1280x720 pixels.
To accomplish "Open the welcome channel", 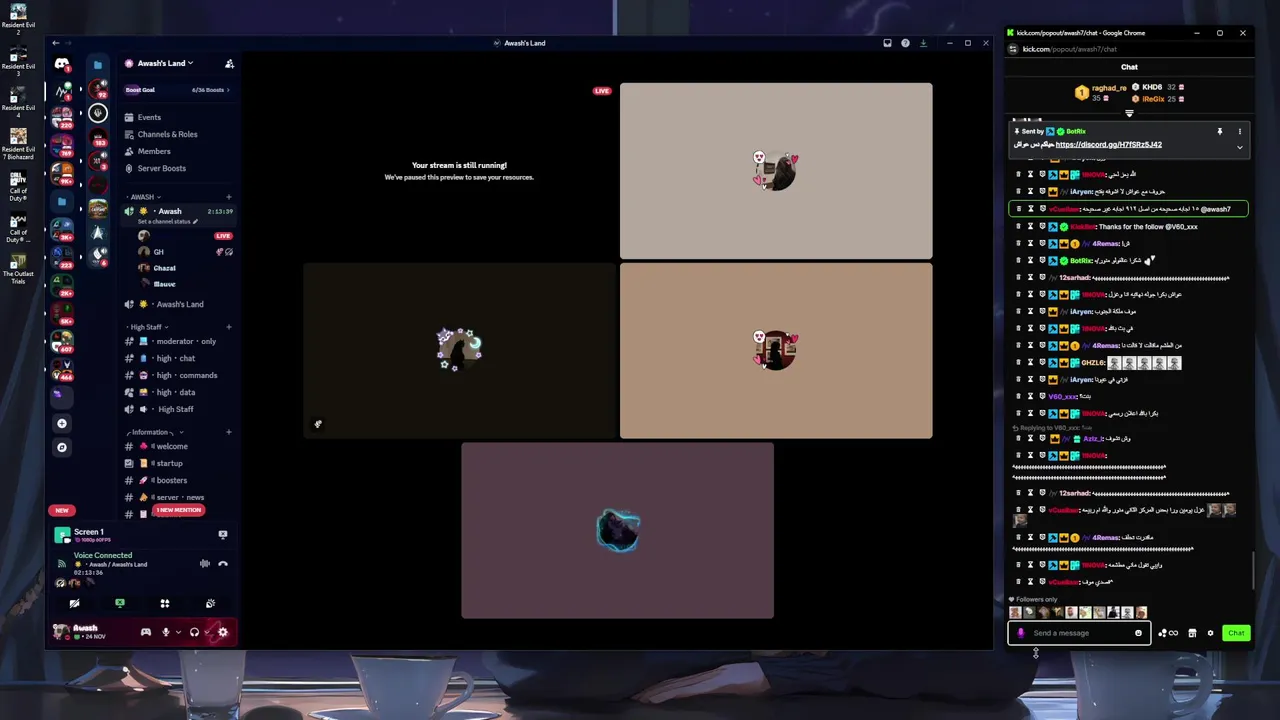I will click(x=179, y=446).
